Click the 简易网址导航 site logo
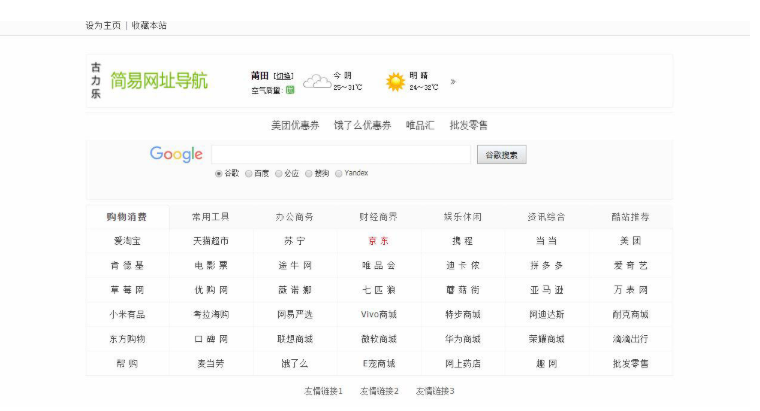The height and width of the screenshot is (411, 760). 159,81
